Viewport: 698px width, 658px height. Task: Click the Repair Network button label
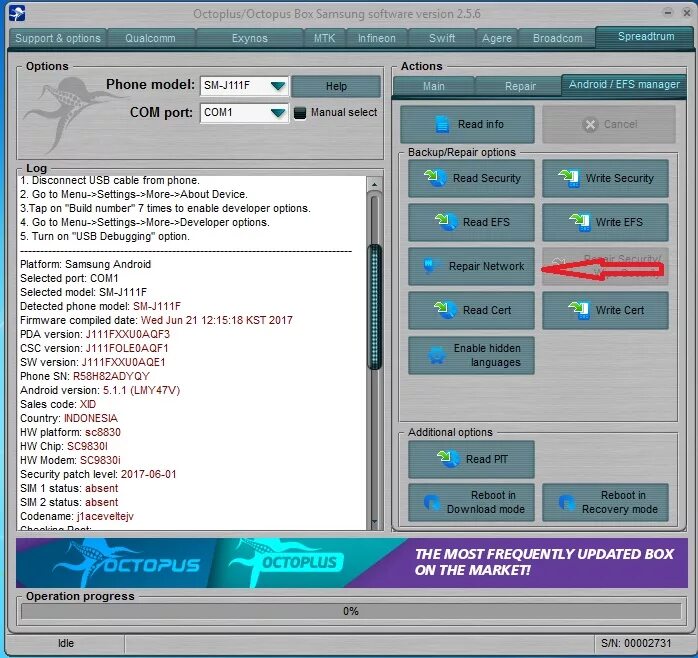486,266
